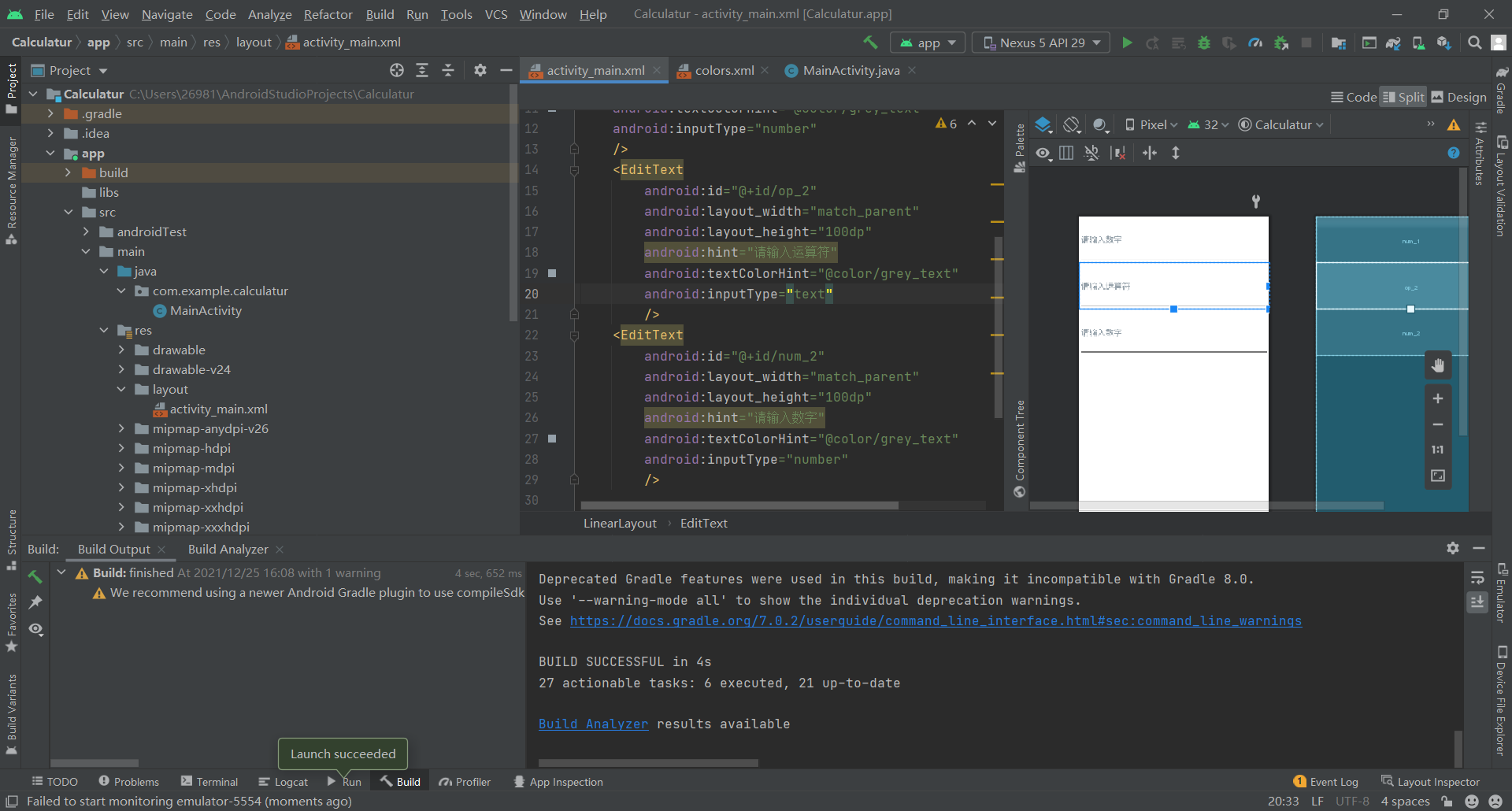Image resolution: width=1512 pixels, height=811 pixels.
Task: Toggle the design view options eye icon
Action: (x=1043, y=153)
